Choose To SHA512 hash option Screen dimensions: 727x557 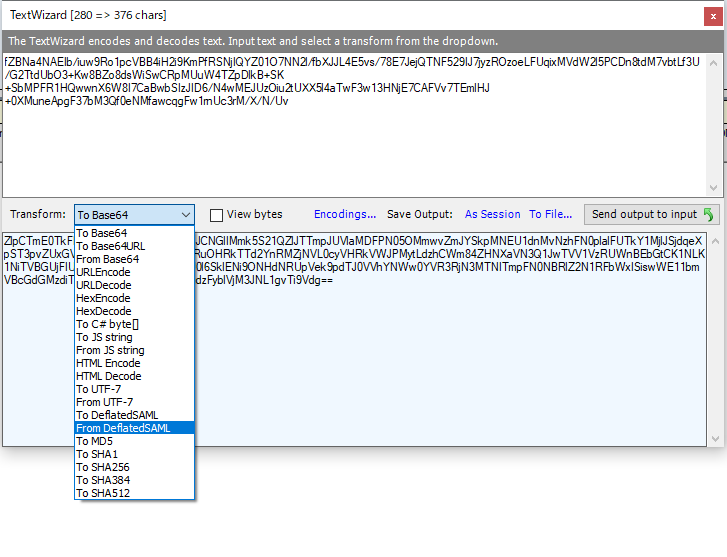pyautogui.click(x=134, y=493)
